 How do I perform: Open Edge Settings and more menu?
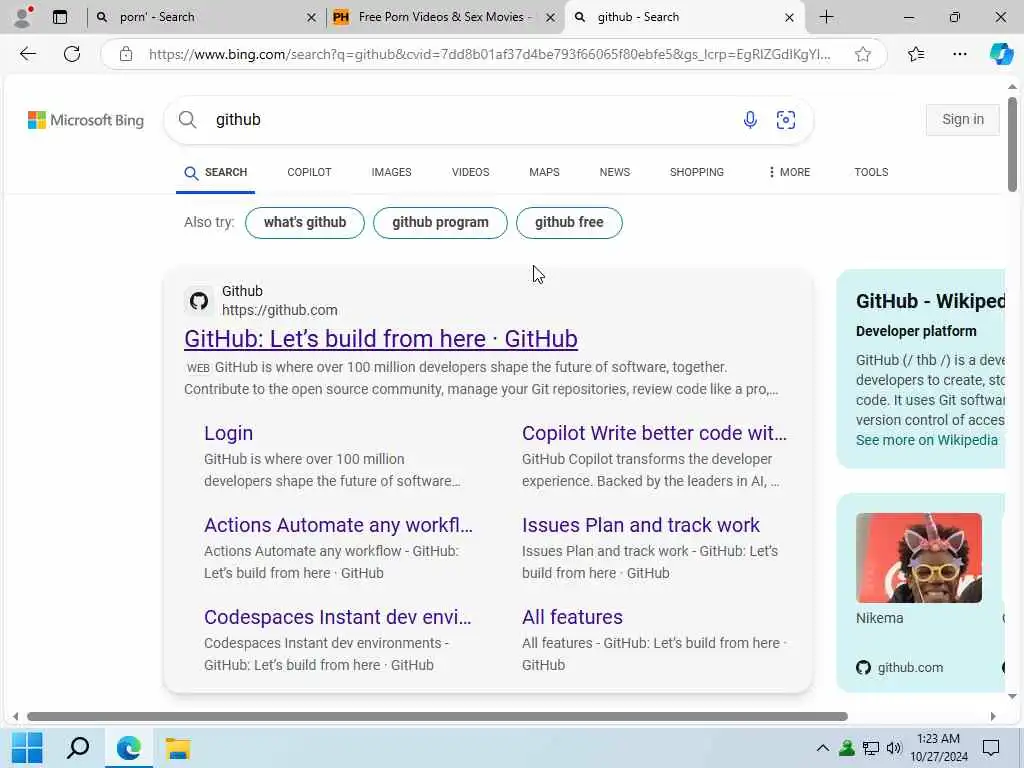click(x=960, y=54)
